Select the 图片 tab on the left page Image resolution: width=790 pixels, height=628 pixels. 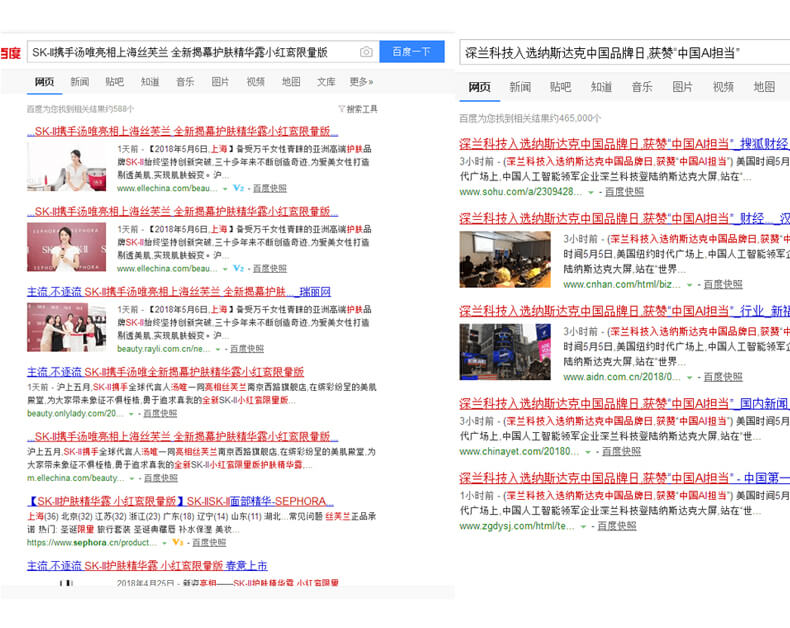pos(220,82)
